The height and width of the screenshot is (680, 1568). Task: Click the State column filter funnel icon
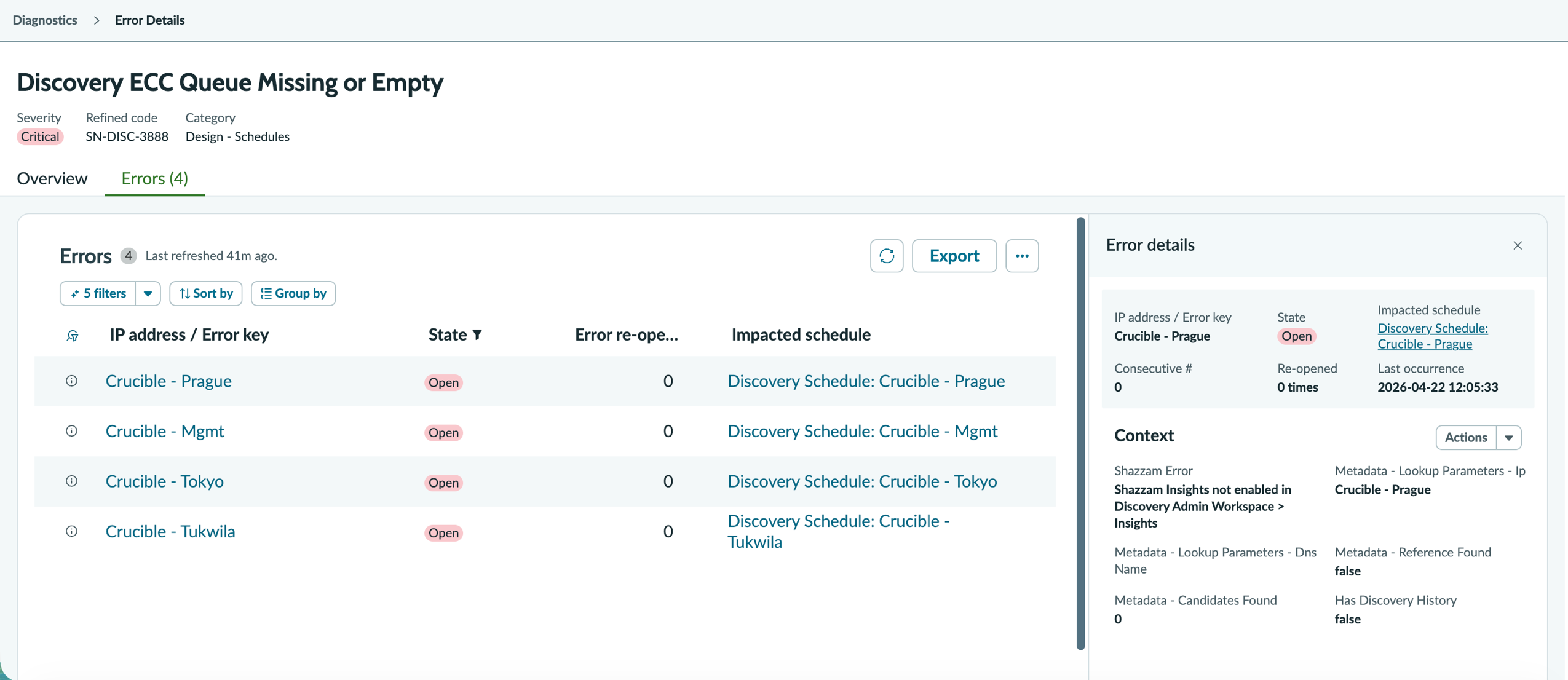point(477,334)
